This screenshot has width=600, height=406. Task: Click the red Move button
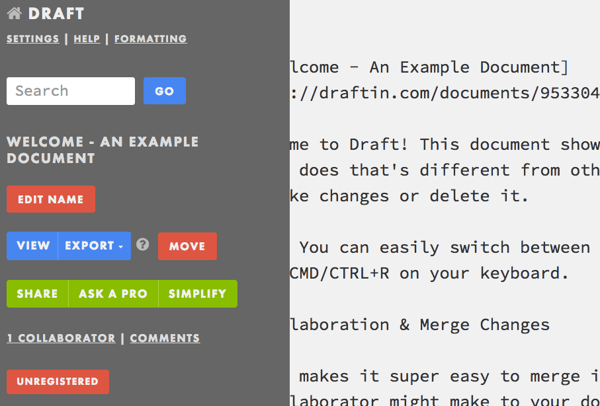(x=188, y=246)
